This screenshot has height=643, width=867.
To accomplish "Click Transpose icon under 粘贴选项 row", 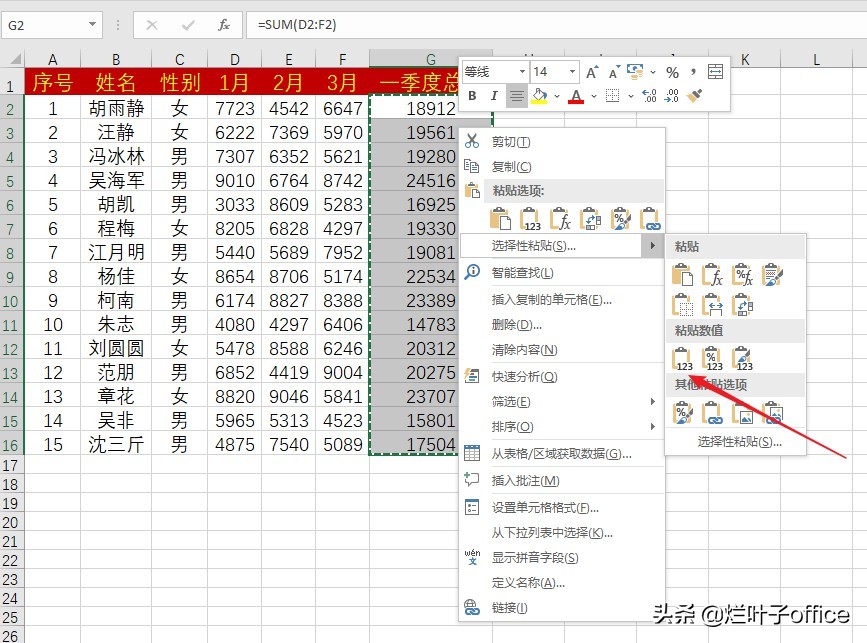I will tap(590, 218).
